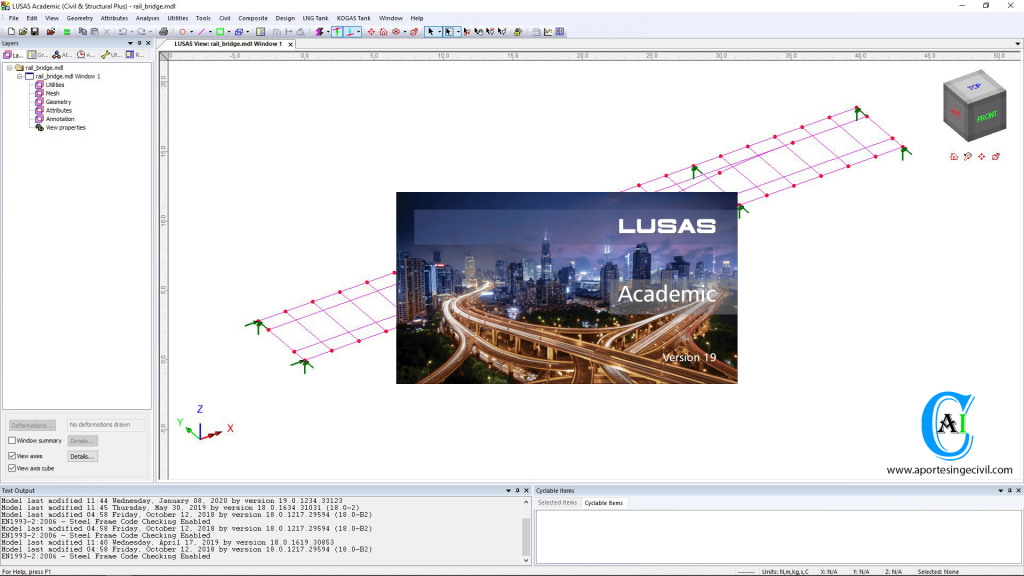The height and width of the screenshot is (576, 1024).
Task: Open the Layers panel dropdown arrow
Action: 130,43
